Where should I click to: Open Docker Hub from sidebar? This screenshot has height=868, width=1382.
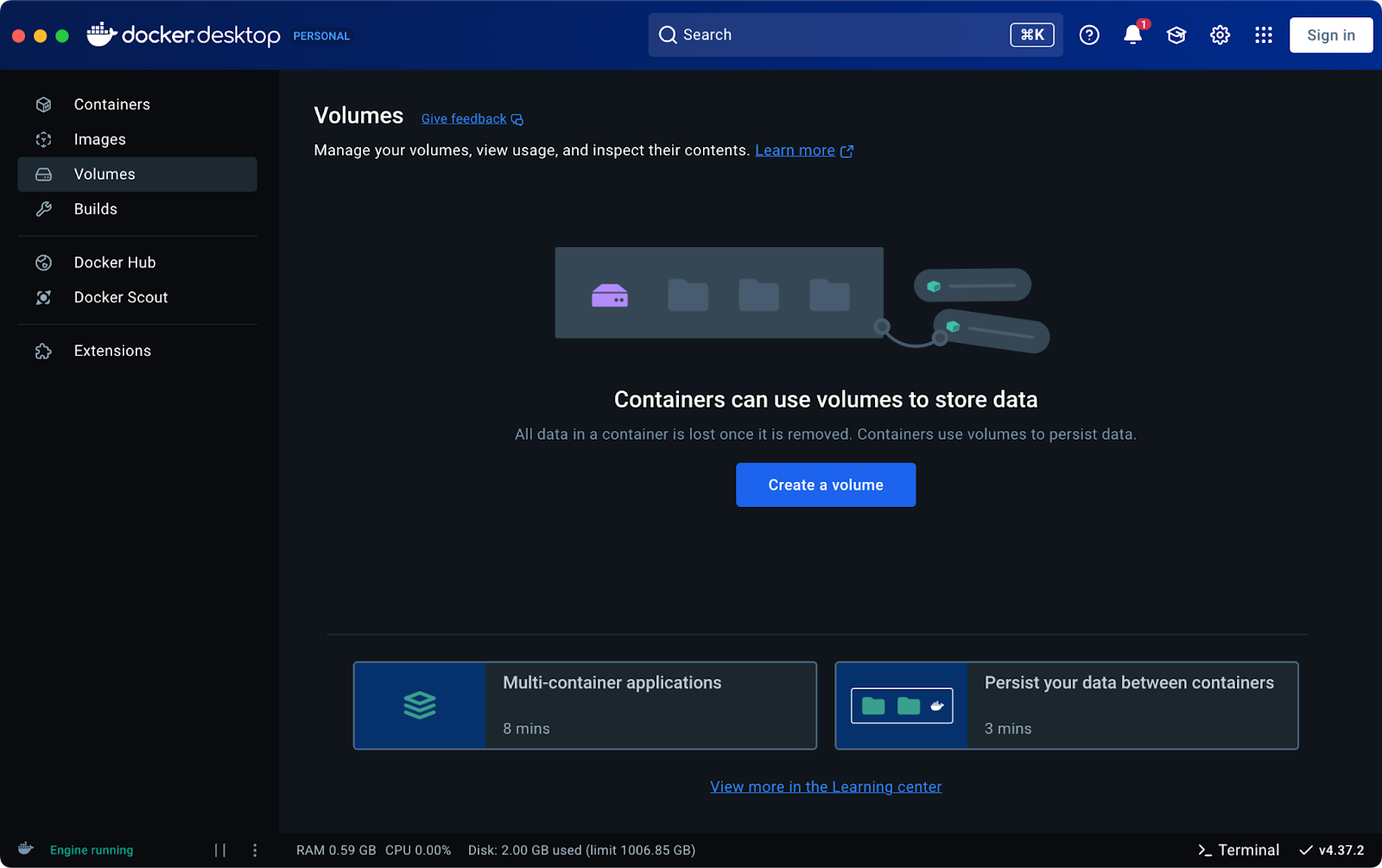pyautogui.click(x=137, y=263)
